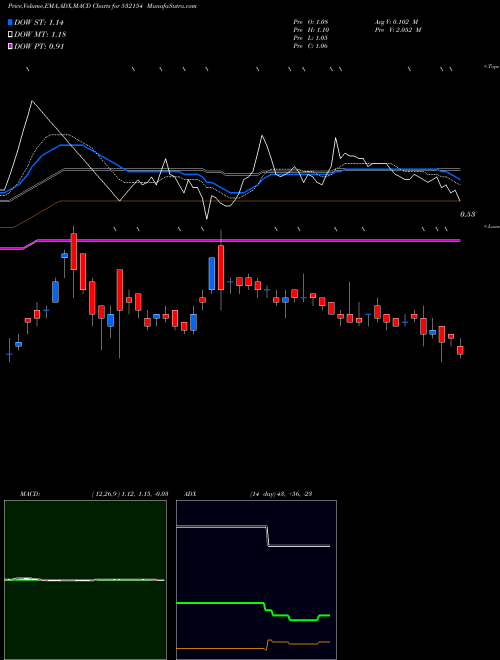Click the 'Pre L: 1.03' value

(x=311, y=38)
